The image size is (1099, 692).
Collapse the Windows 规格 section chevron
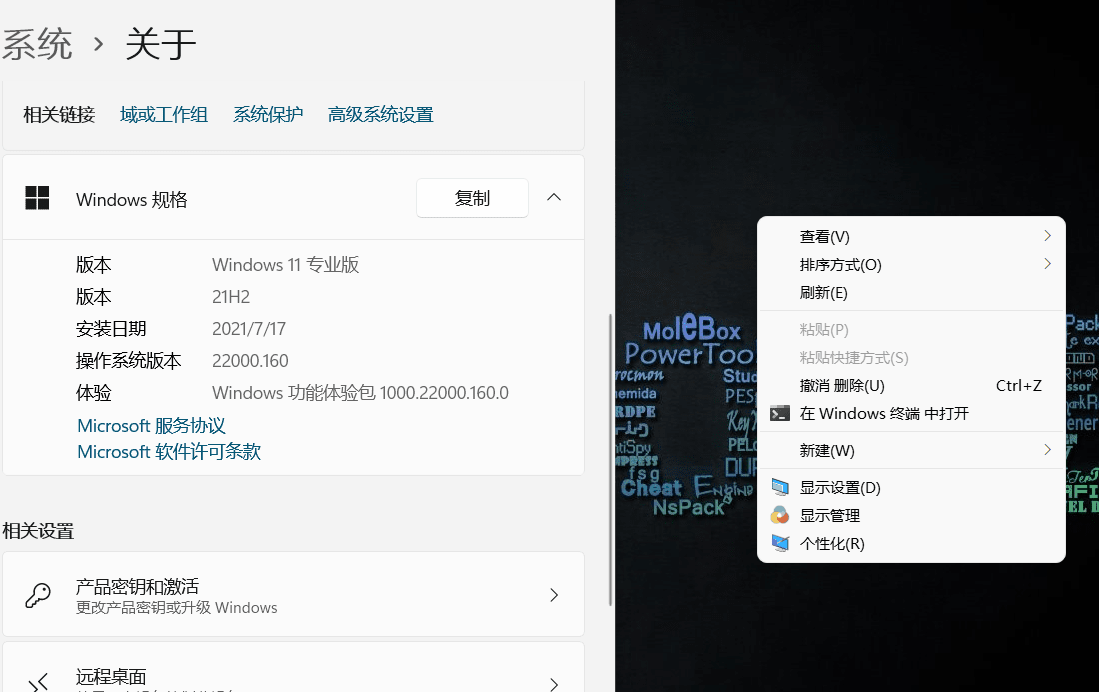554,198
